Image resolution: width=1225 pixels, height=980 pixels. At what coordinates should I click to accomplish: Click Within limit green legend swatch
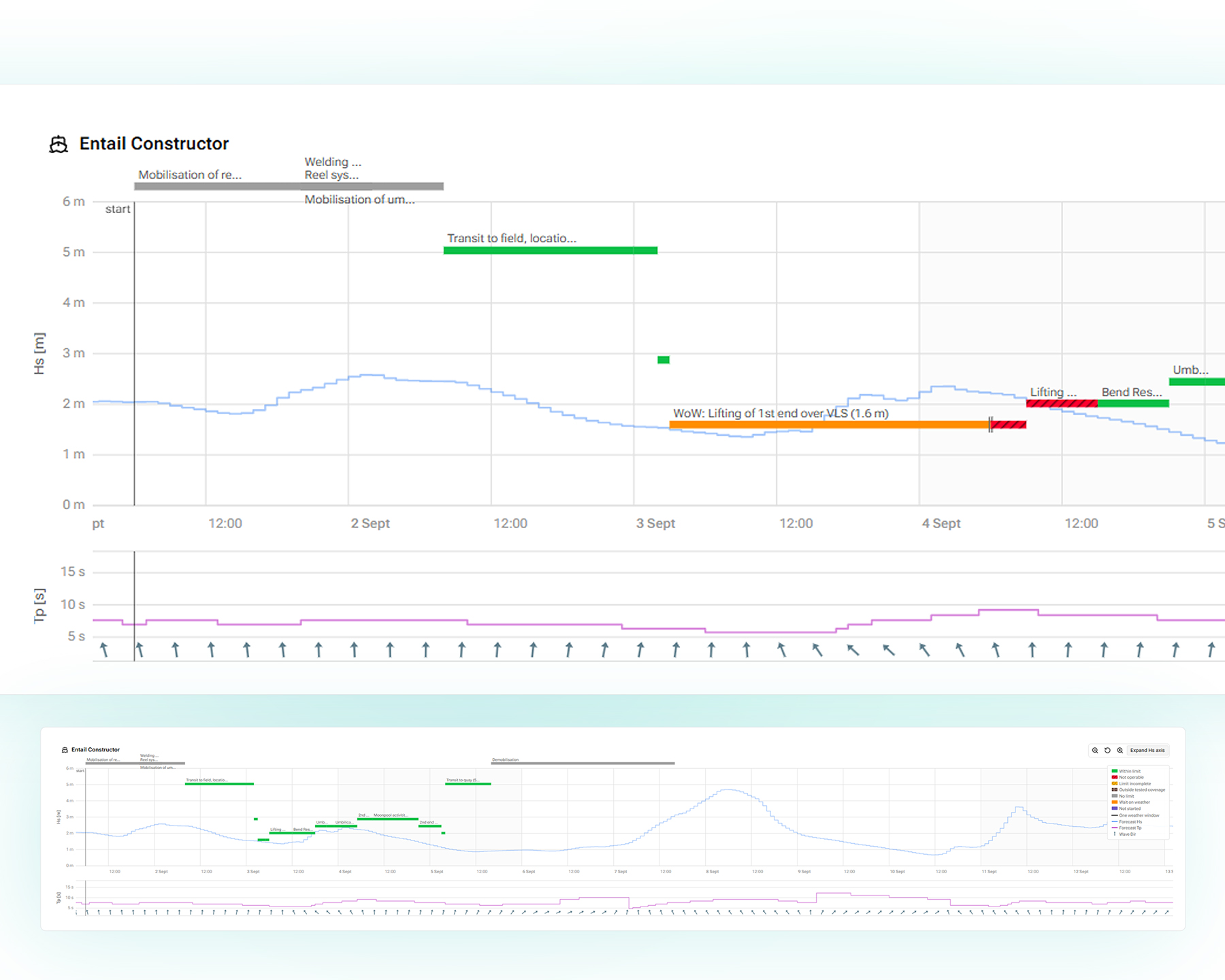1115,771
